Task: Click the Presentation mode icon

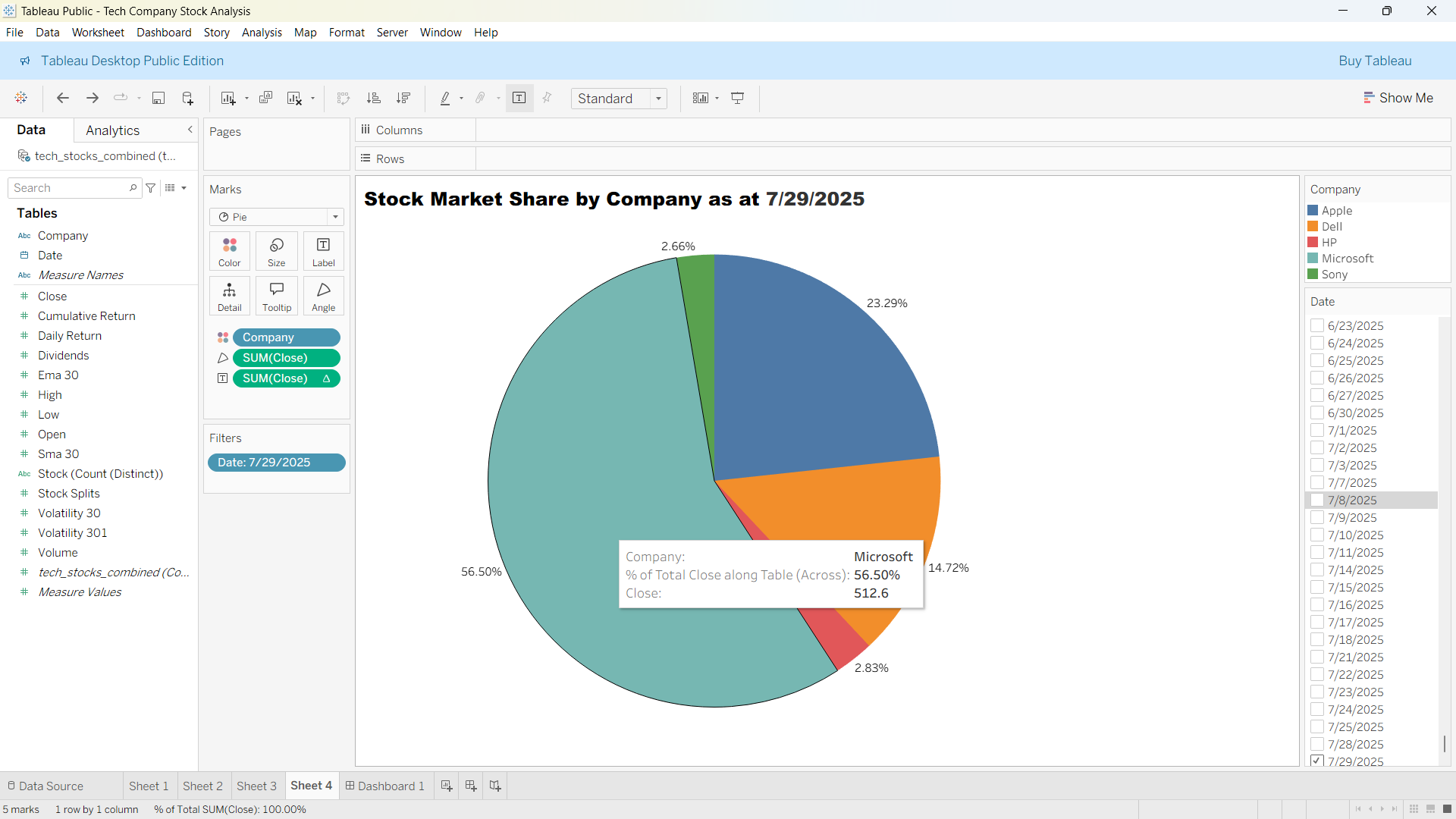Action: (738, 98)
